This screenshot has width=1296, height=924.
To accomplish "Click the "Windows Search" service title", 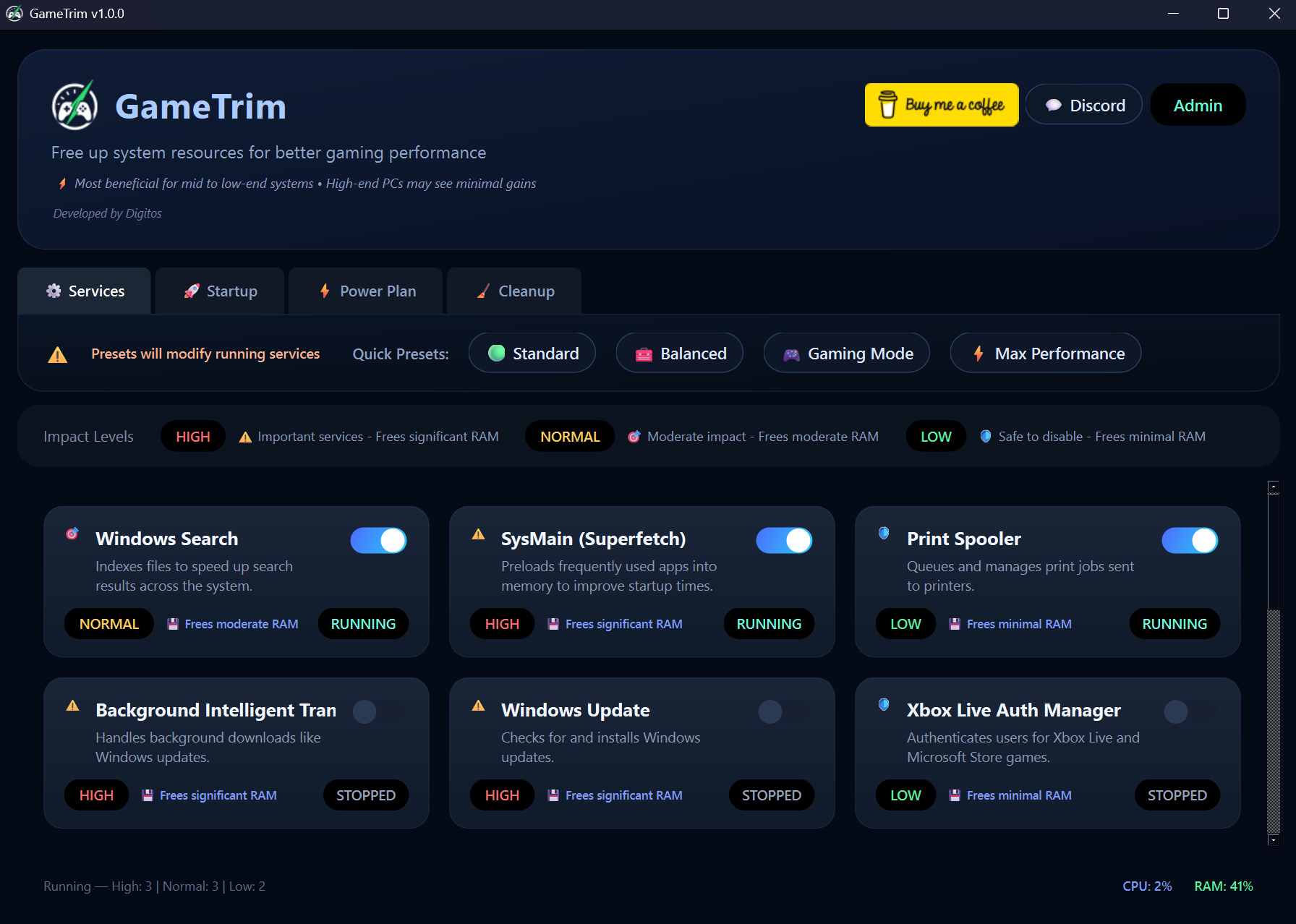I will point(167,539).
